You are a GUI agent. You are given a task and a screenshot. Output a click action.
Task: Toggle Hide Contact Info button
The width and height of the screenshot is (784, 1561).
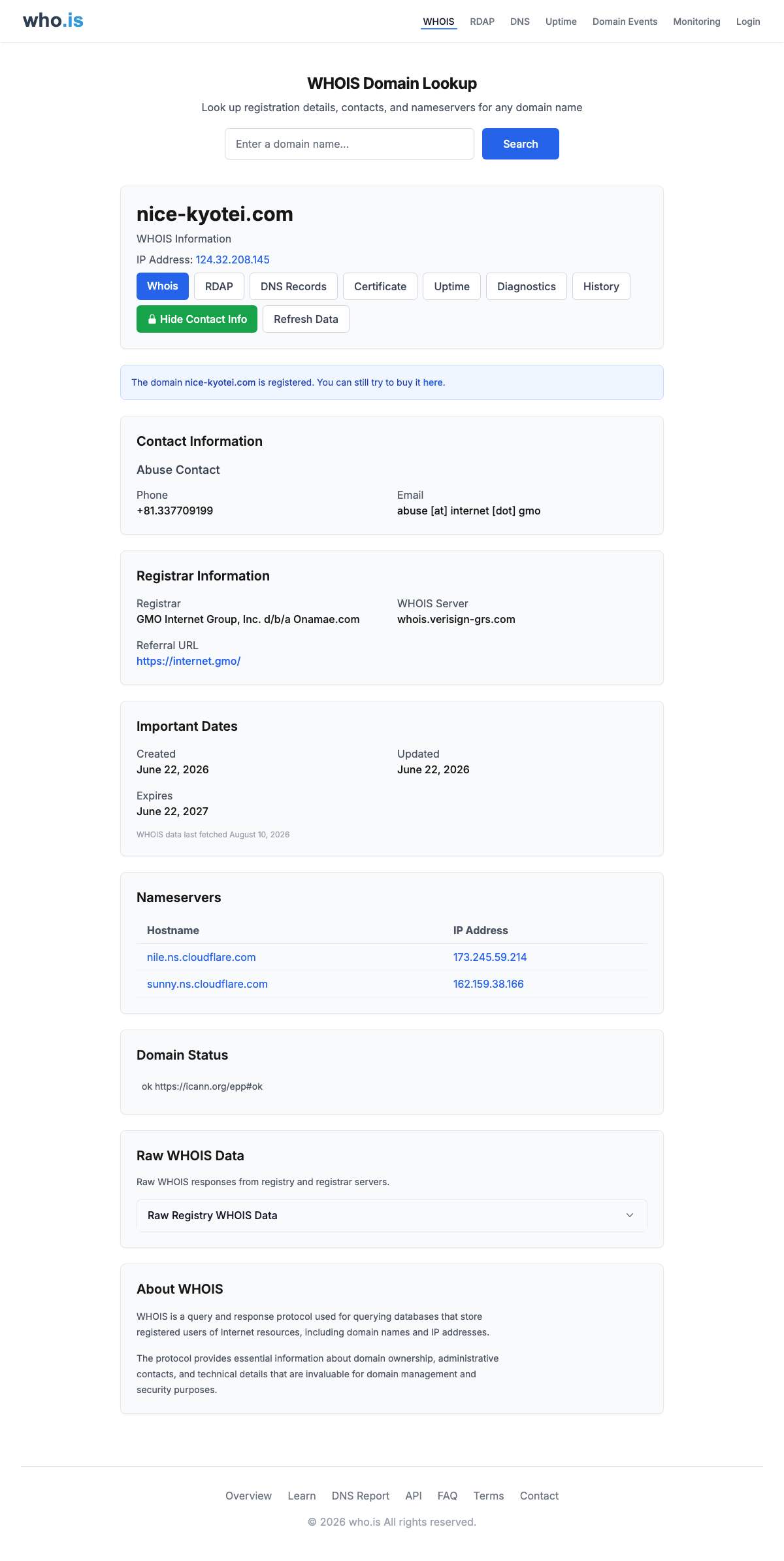pyautogui.click(x=197, y=319)
